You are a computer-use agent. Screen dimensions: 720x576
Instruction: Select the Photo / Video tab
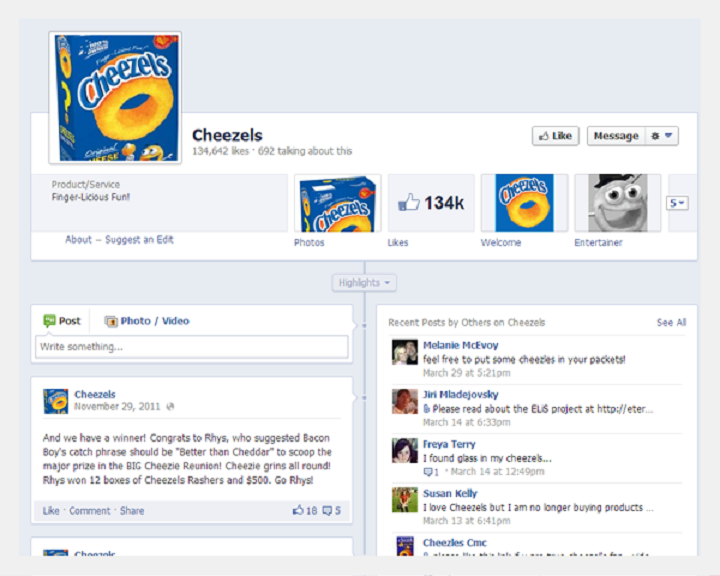147,321
